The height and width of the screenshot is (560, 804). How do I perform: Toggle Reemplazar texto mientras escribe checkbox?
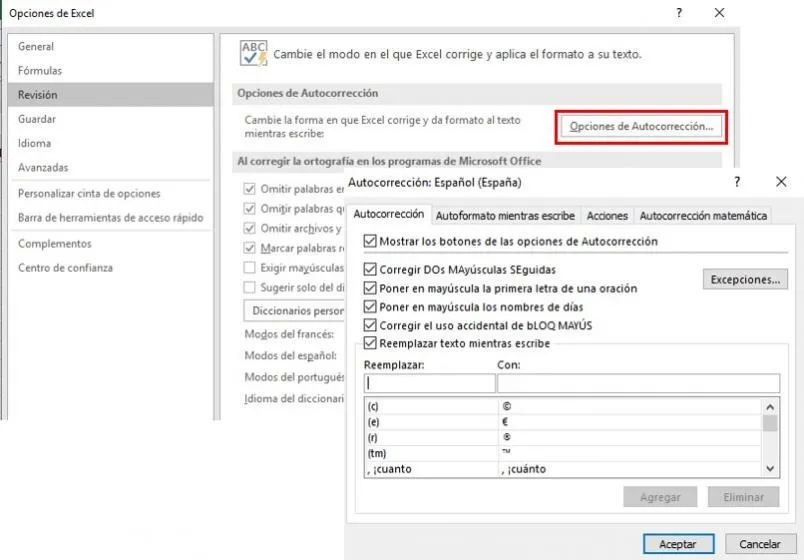(370, 343)
